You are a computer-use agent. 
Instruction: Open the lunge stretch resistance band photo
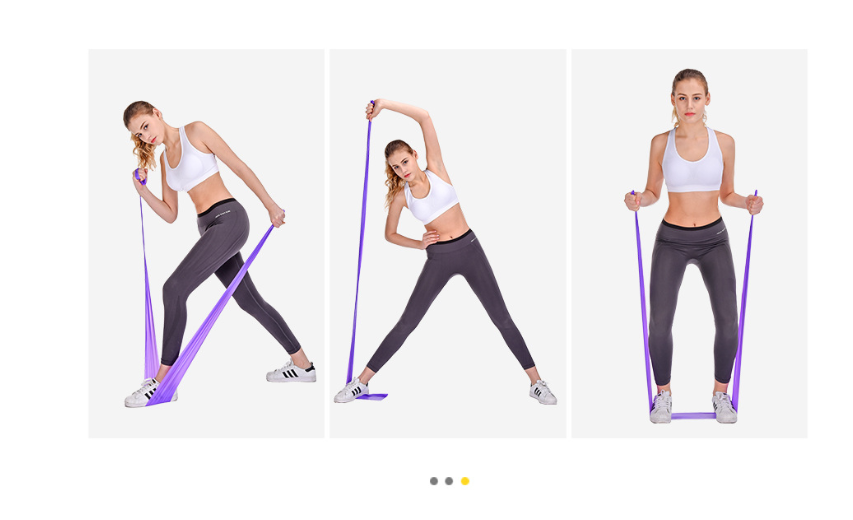pyautogui.click(x=206, y=243)
